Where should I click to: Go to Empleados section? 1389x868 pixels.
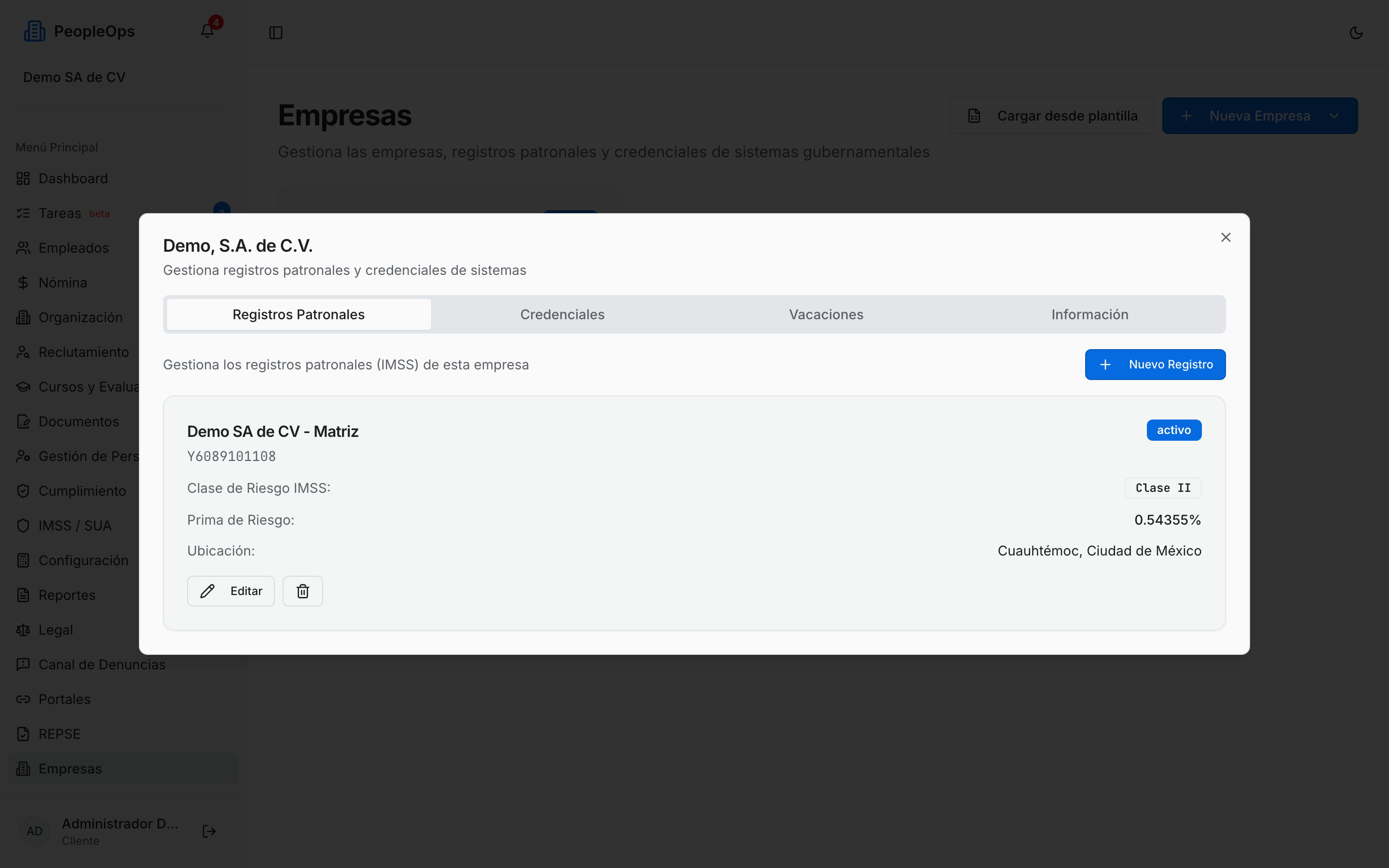(123, 248)
